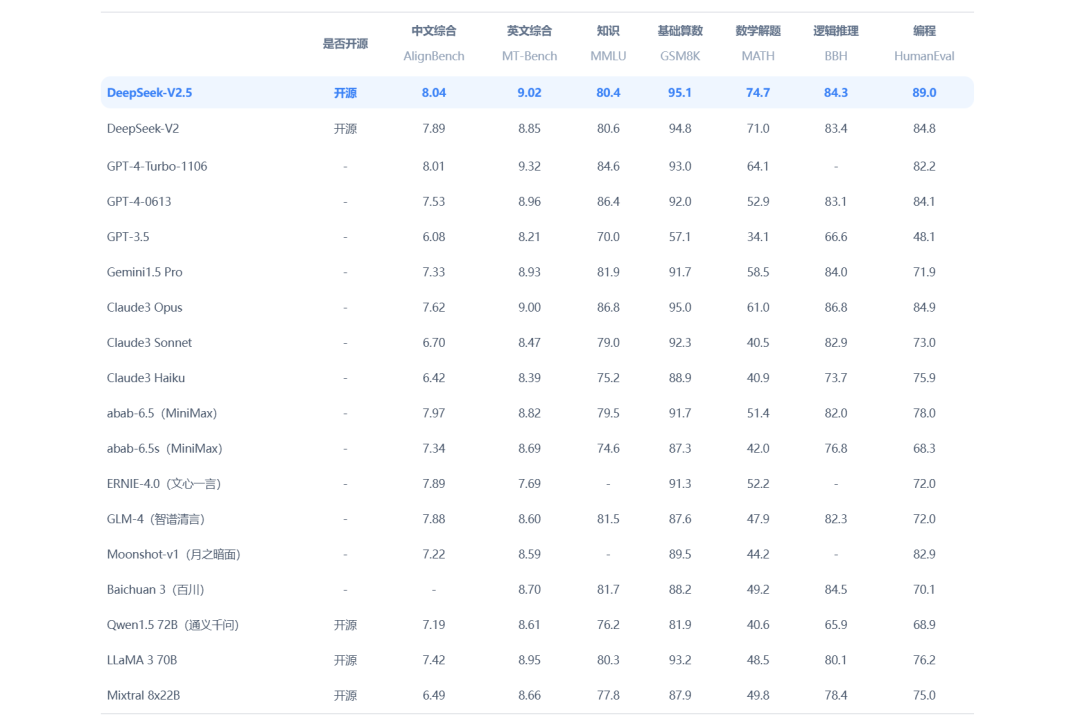Viewport: 1080px width, 722px height.
Task: Select DeepSeek-V2.5 GSM8K value 95.1
Action: (680, 92)
